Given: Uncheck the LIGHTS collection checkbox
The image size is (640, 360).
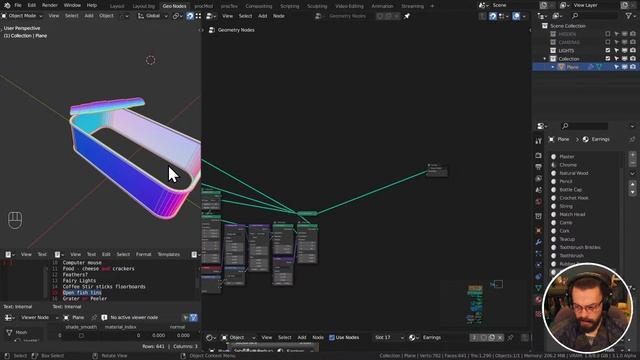Looking at the screenshot, I should (x=608, y=50).
